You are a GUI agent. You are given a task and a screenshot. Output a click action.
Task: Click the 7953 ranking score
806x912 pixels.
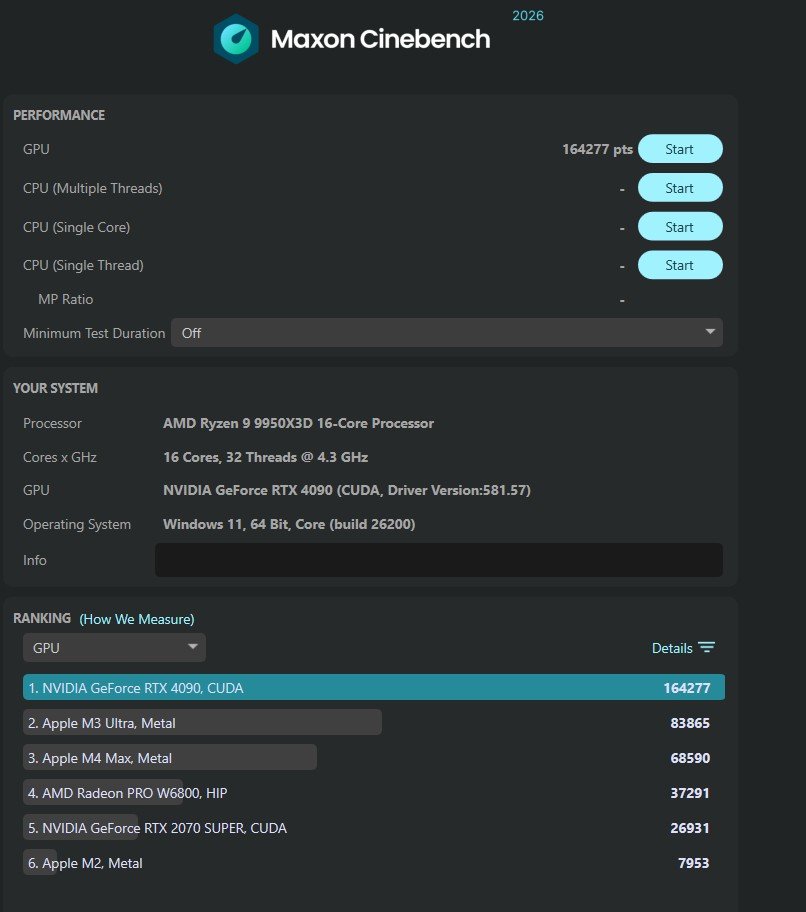click(x=694, y=863)
